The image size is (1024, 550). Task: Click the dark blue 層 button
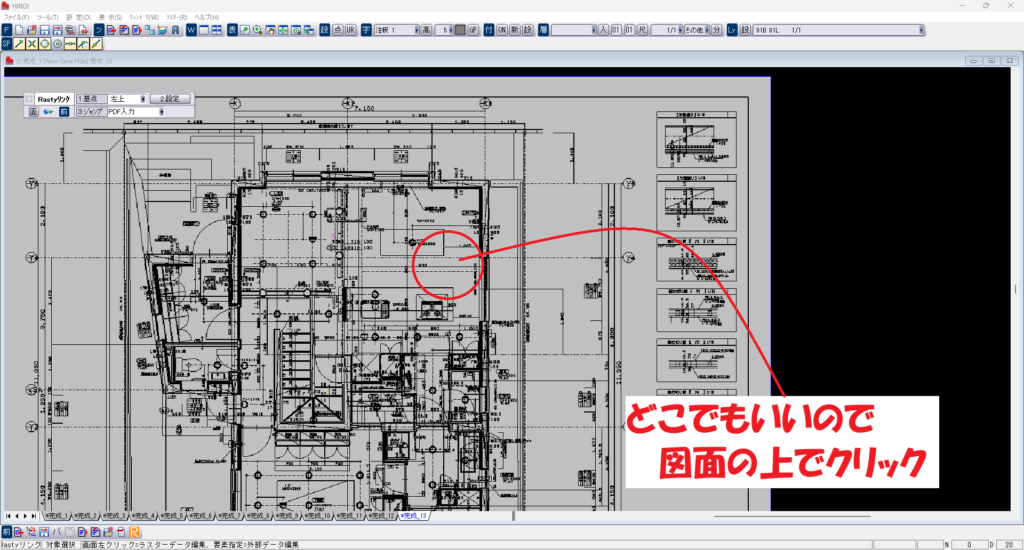[543, 30]
